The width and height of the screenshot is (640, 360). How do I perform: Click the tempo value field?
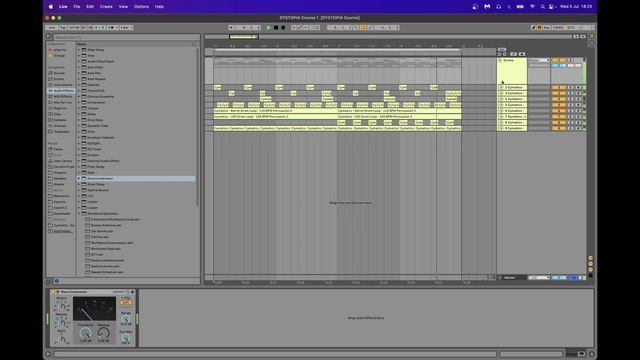(x=74, y=28)
